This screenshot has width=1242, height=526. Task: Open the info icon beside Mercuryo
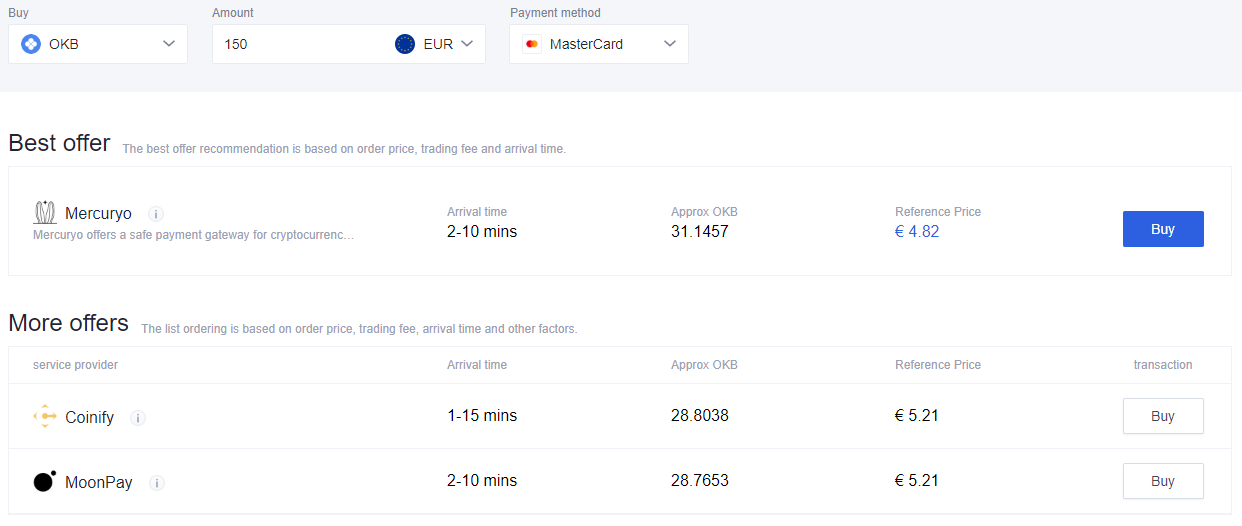(156, 214)
